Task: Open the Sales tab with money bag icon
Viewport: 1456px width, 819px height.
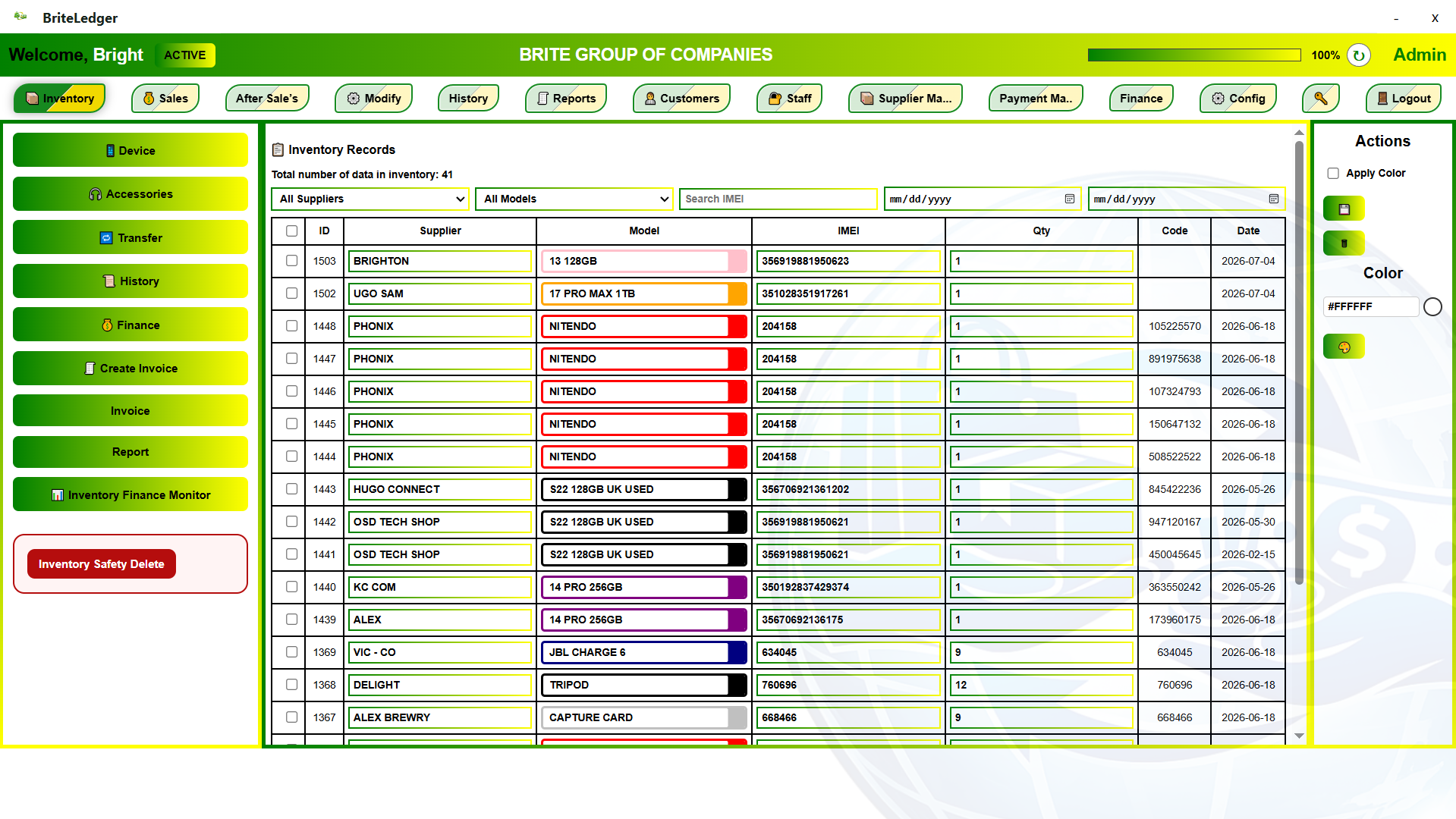Action: click(x=165, y=99)
